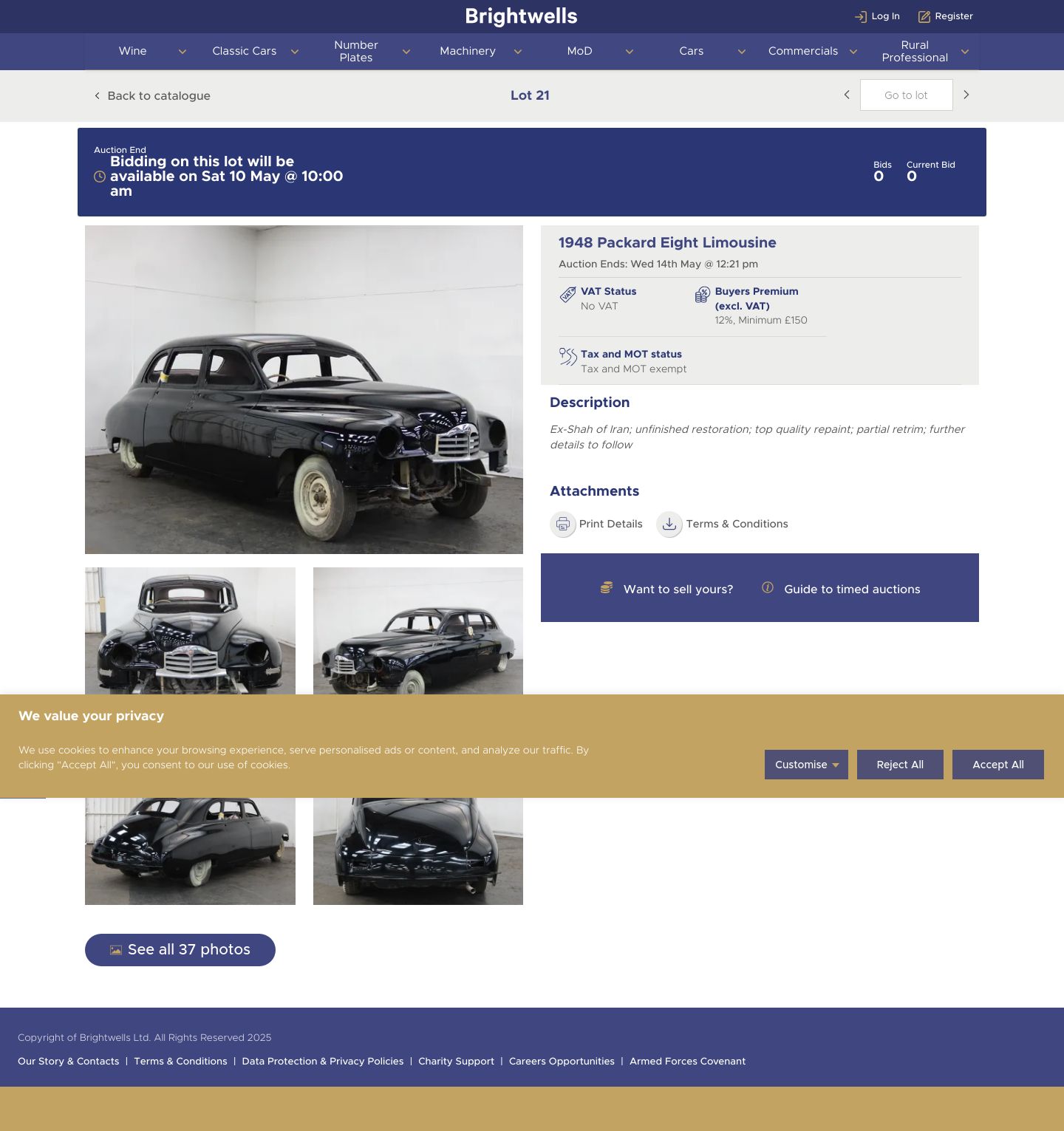Image resolution: width=1064 pixels, height=1131 pixels.
Task: Open the Cars menu item
Action: coord(692,51)
